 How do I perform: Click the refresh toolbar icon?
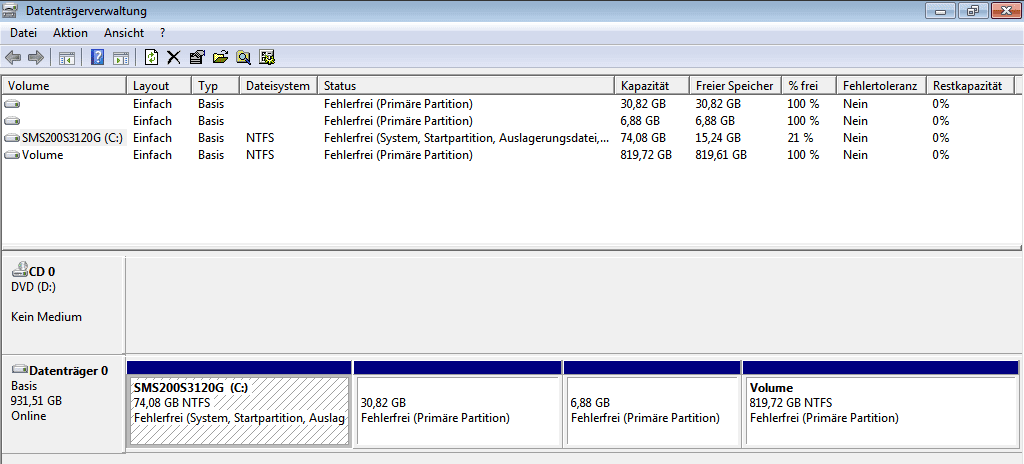tap(152, 58)
